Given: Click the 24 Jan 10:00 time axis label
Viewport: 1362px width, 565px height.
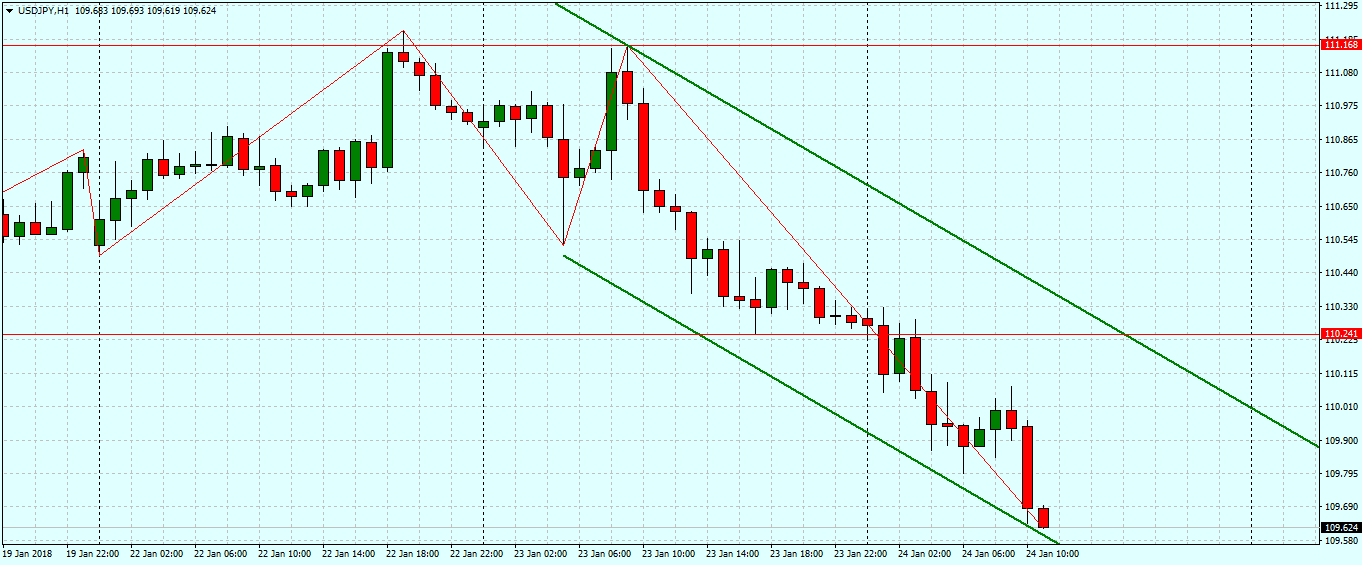Looking at the screenshot, I should tap(1052, 552).
